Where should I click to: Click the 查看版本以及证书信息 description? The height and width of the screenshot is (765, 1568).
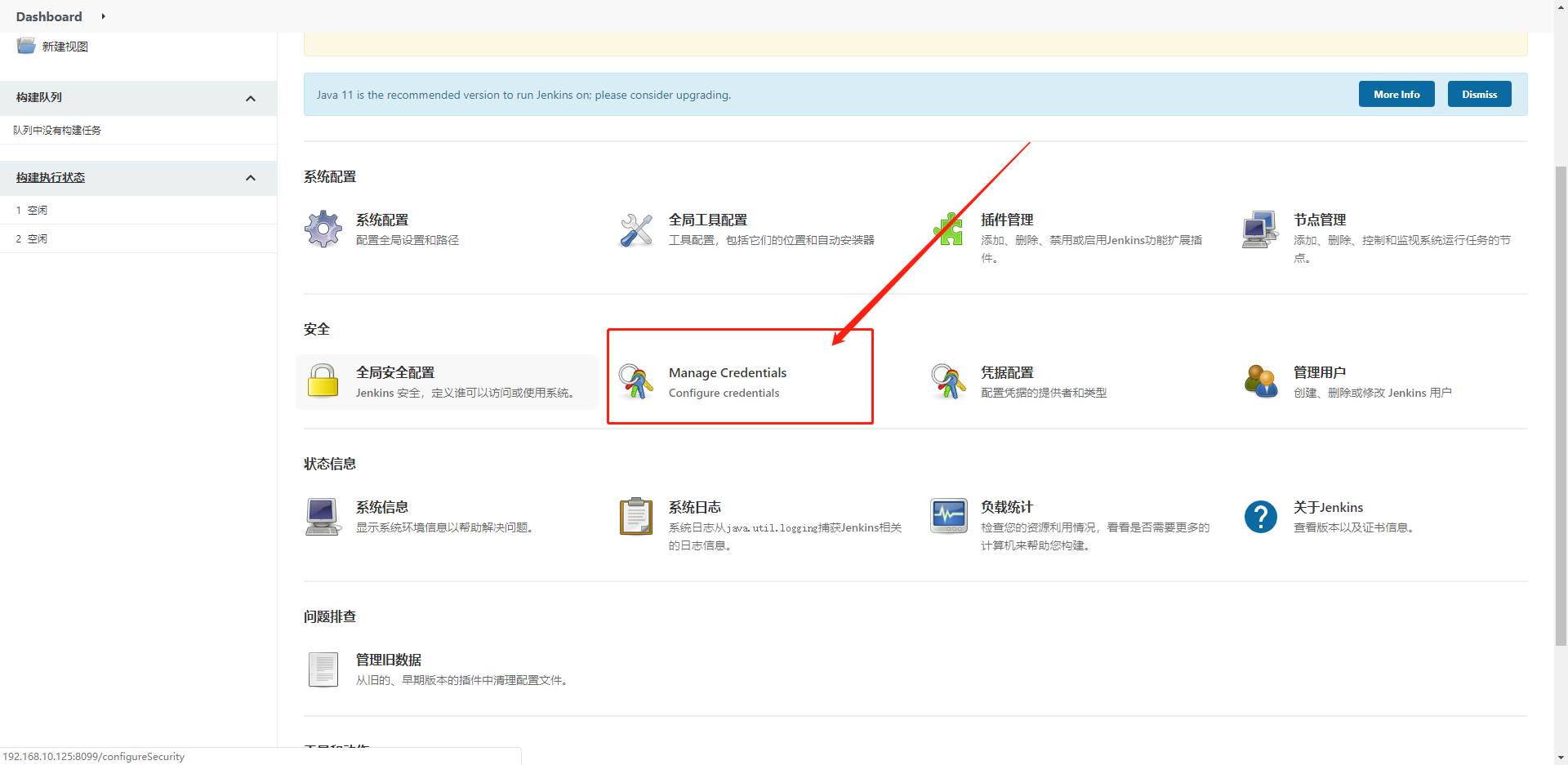[1355, 527]
